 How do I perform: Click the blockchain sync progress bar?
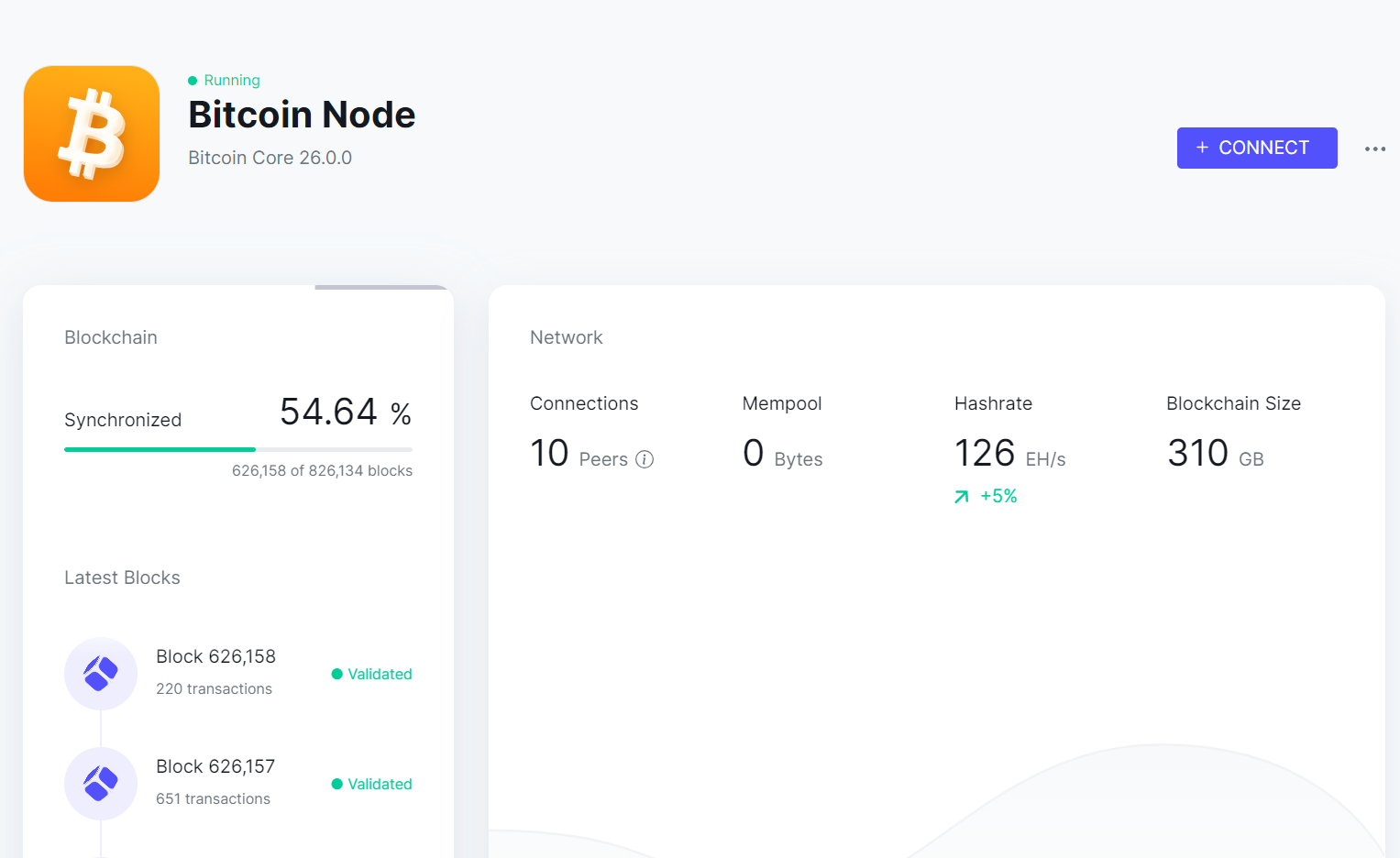point(238,449)
